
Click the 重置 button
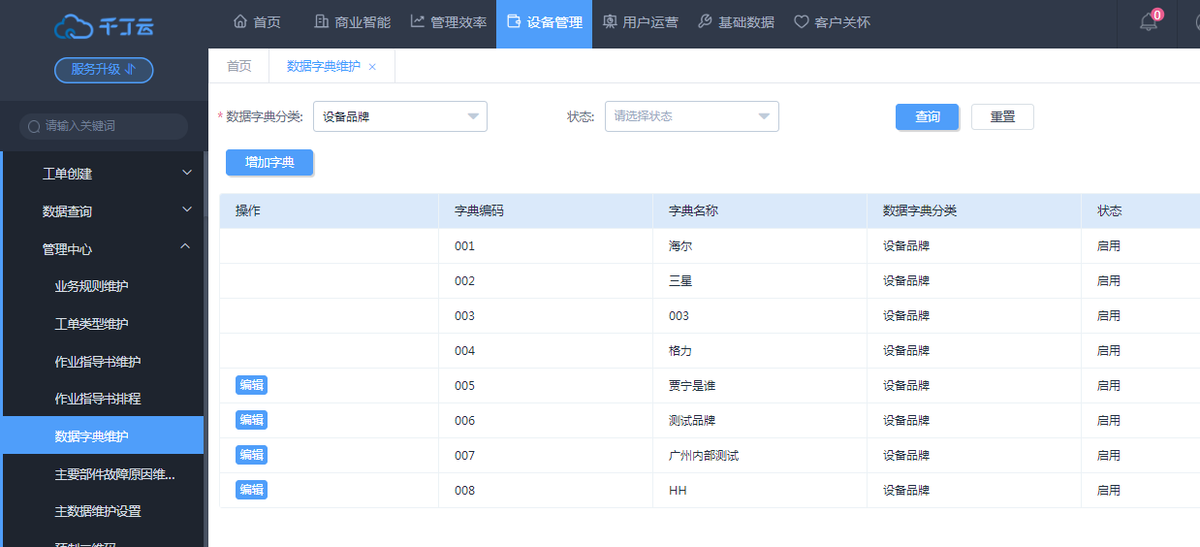point(1002,117)
